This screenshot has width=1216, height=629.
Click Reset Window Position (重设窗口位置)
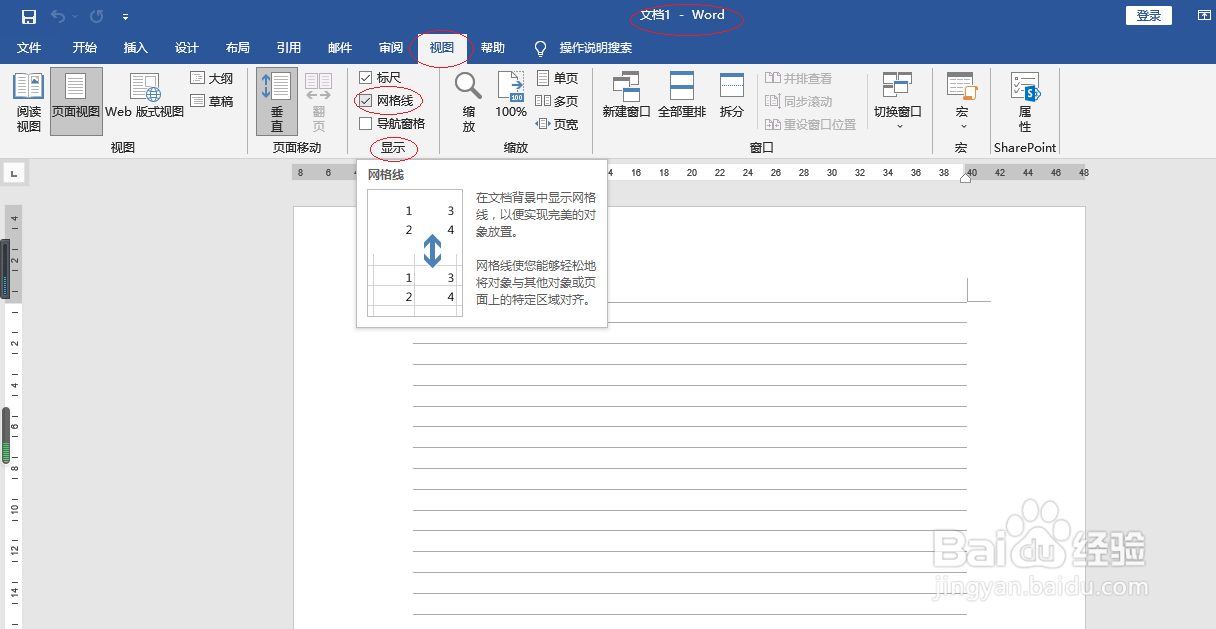(x=811, y=124)
